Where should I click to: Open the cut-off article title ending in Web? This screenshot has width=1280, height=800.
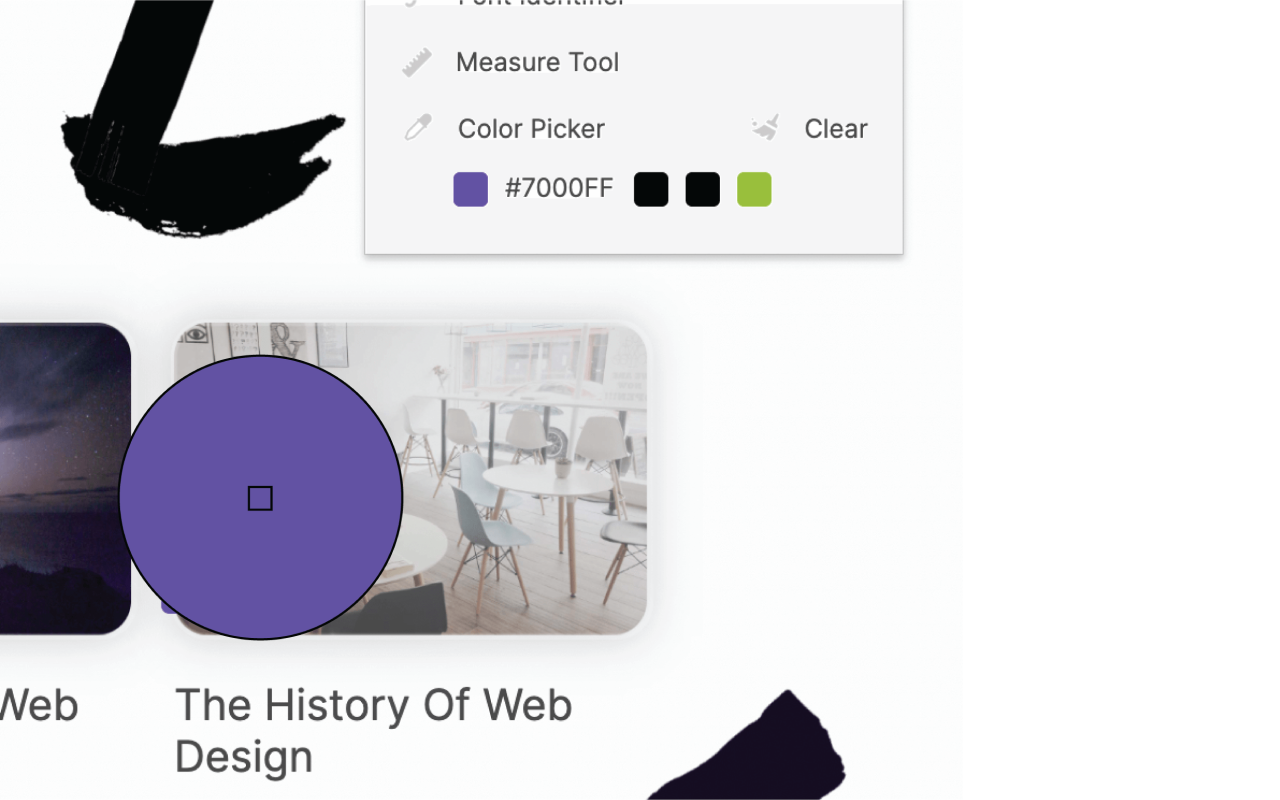coord(39,706)
